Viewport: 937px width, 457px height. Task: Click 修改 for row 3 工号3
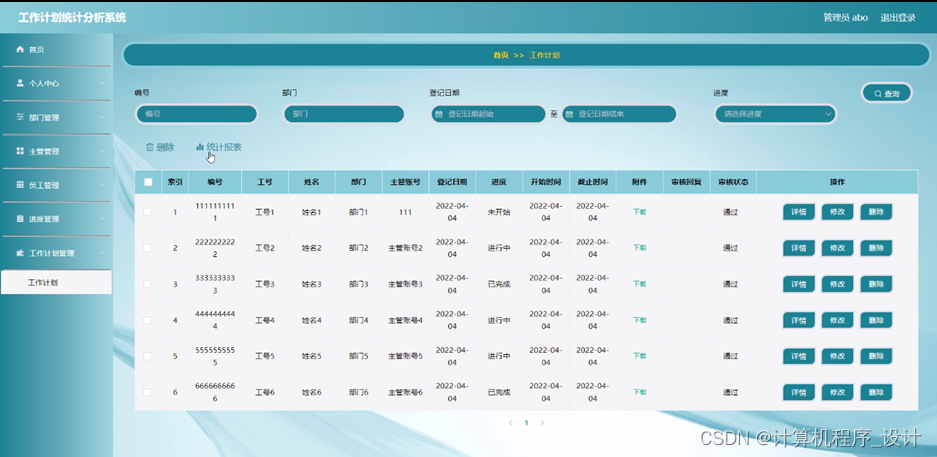click(837, 284)
